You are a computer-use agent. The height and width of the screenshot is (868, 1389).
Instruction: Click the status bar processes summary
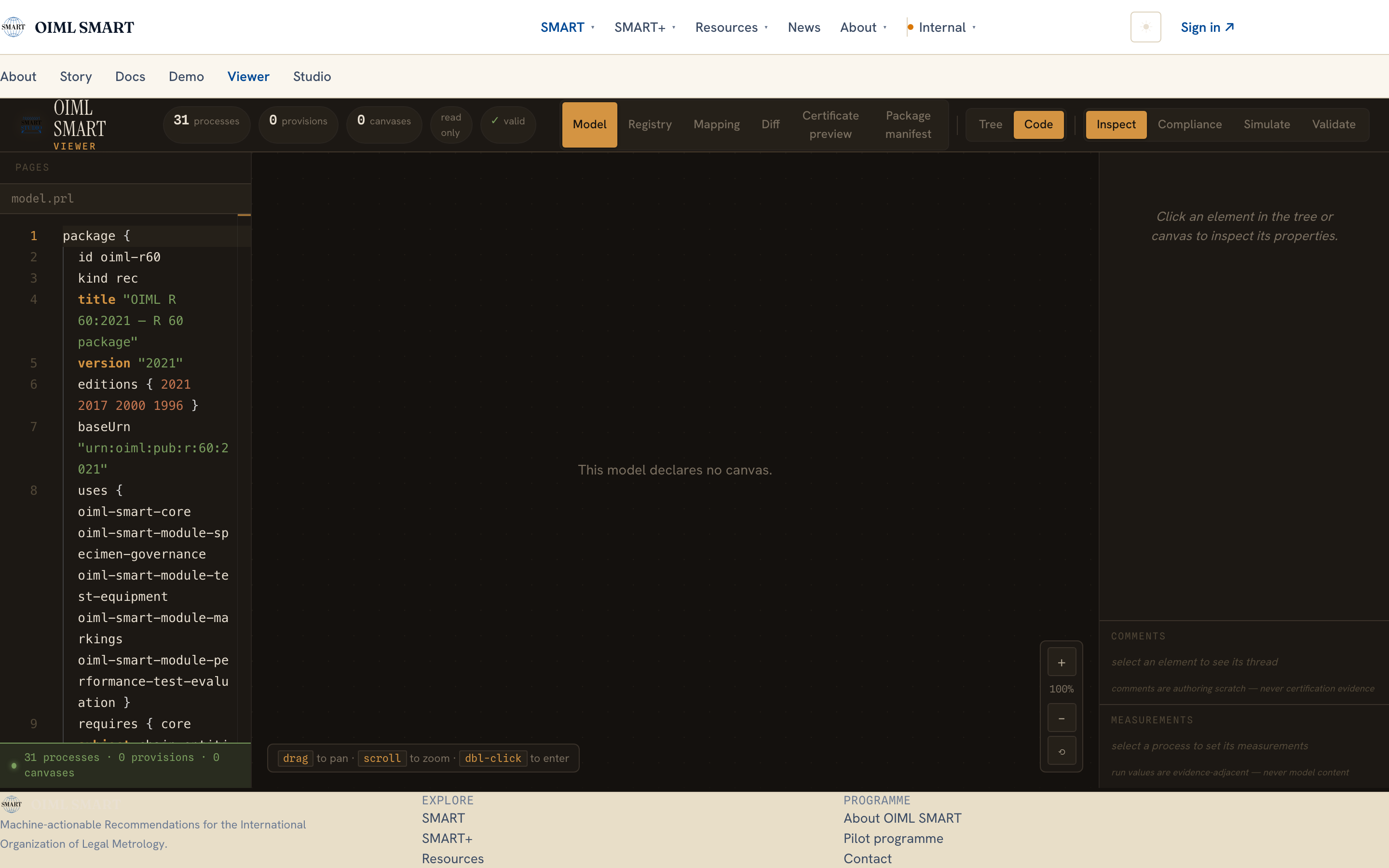tap(125, 765)
